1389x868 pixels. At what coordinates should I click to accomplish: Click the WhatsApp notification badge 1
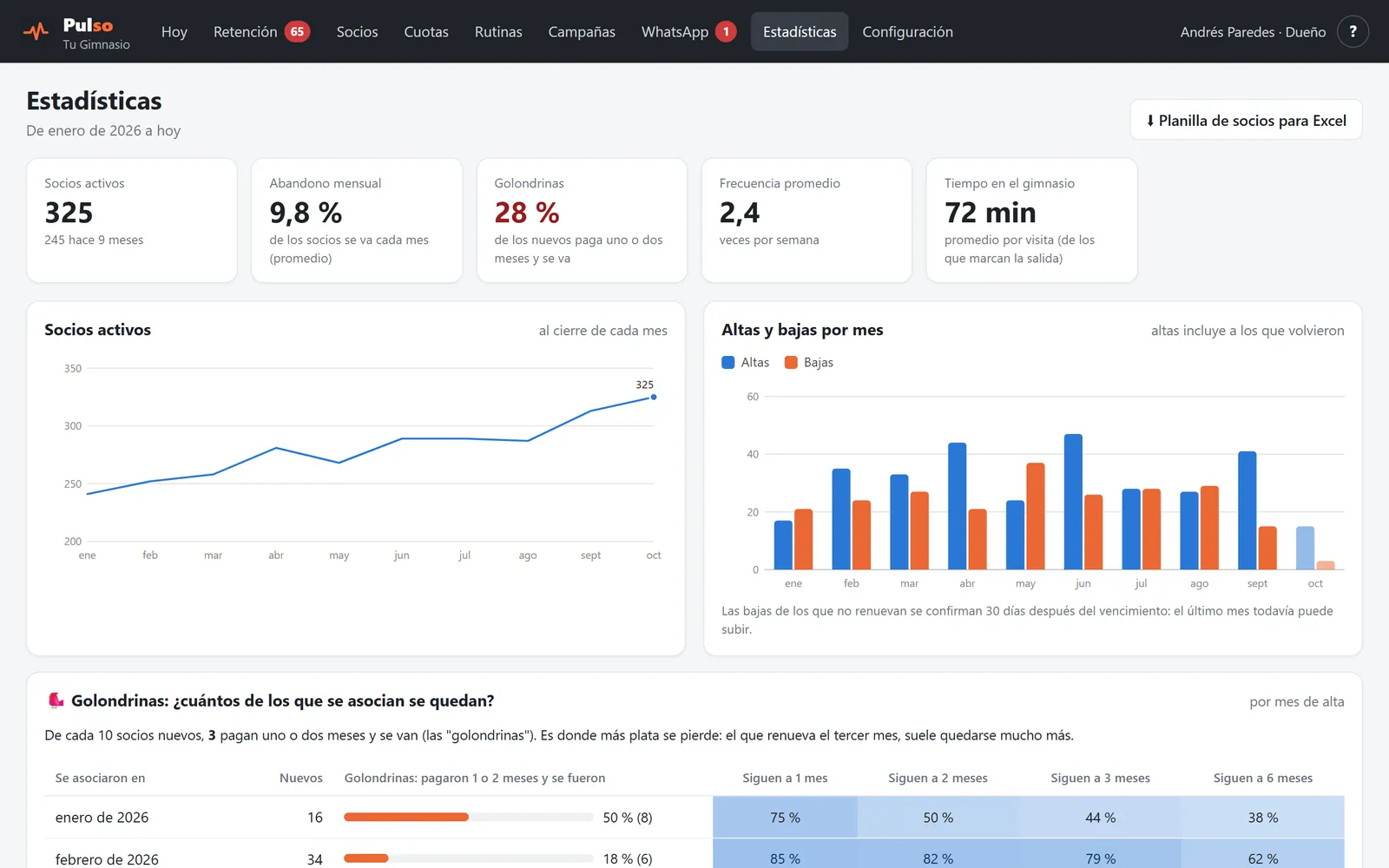(x=726, y=32)
